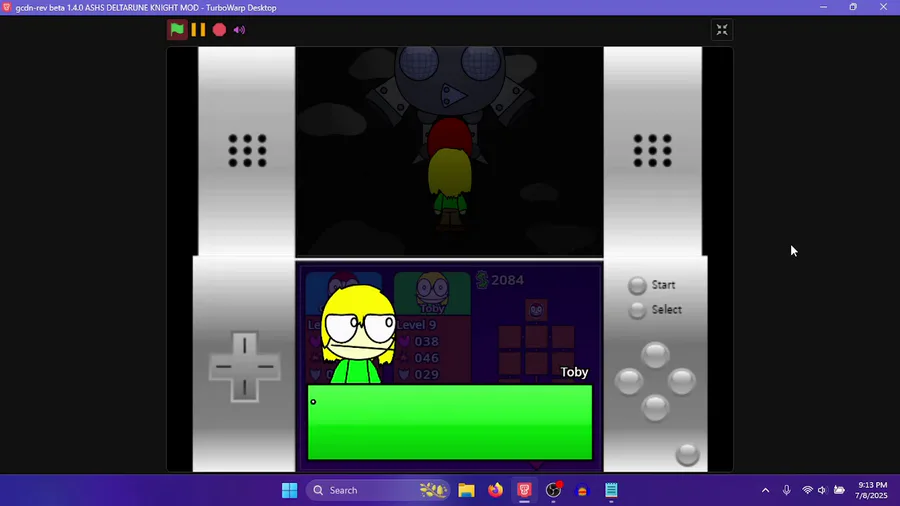The width and height of the screenshot is (900, 506).
Task: Click the green flag to start project
Action: pos(177,30)
